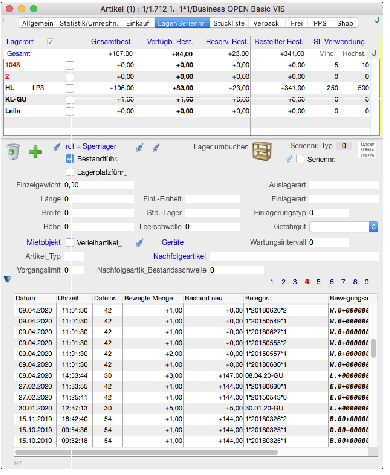This screenshot has height=475, width=390.
Task: Select the Leihe storage location row
Action: 187,111
